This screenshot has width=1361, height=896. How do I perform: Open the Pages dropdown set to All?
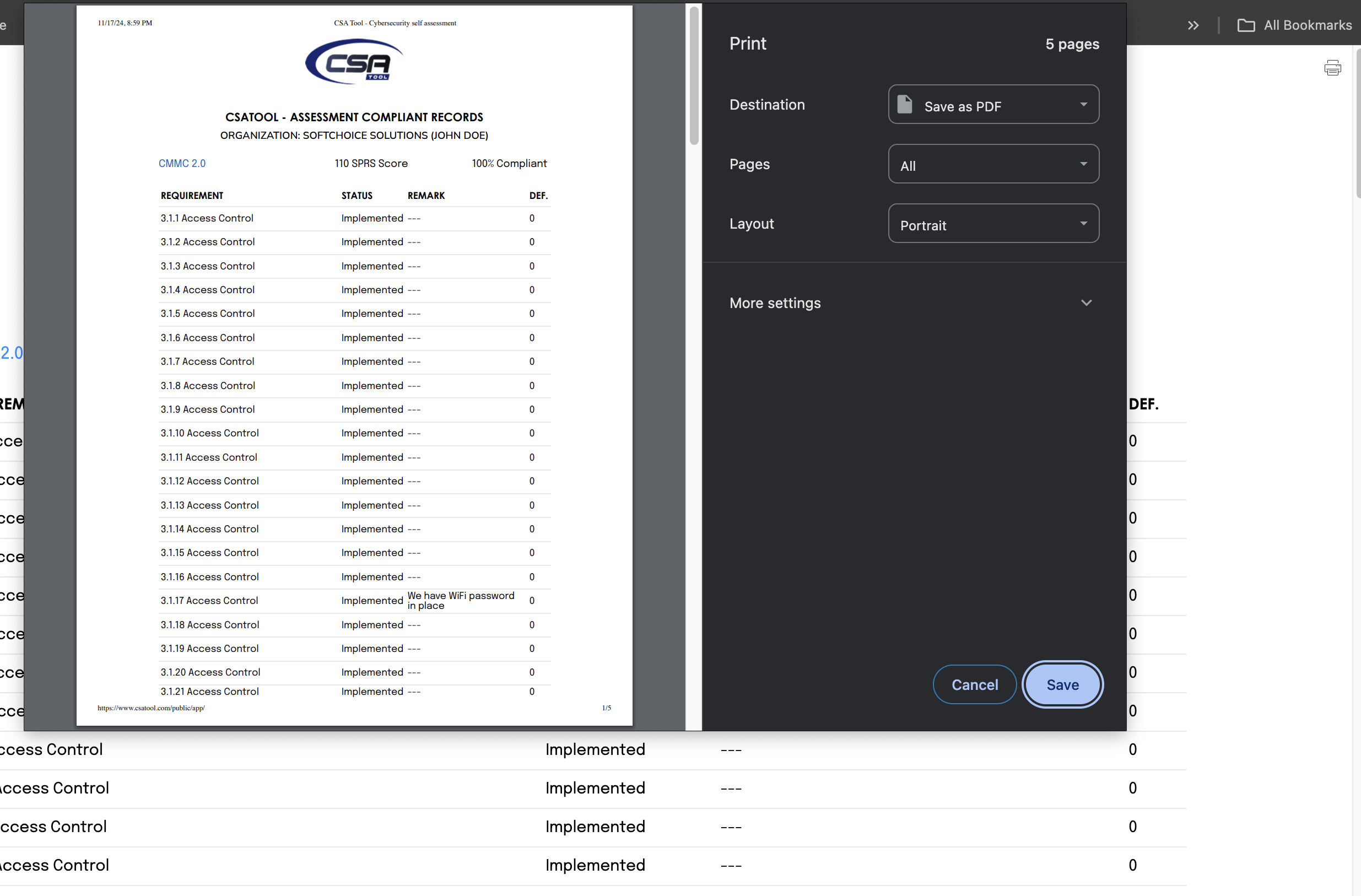tap(993, 164)
